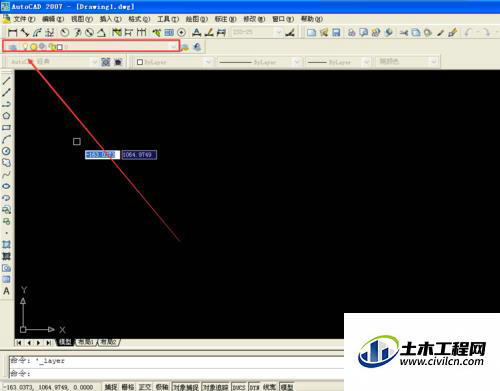Select the Arc Length dimension tool
Screen dimensions: 500x391
(x=37, y=33)
